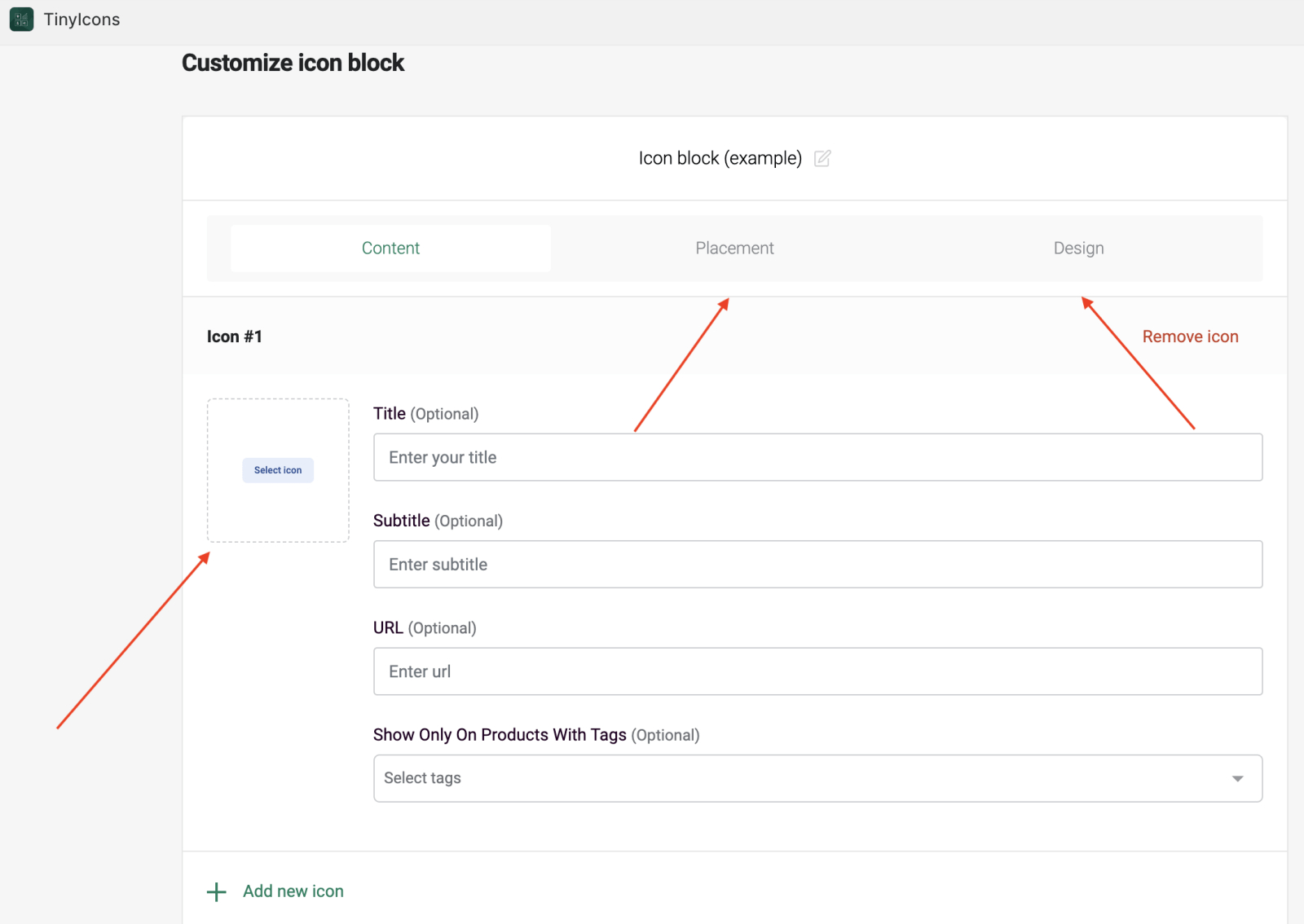The width and height of the screenshot is (1304, 924).
Task: Click the pencil edit icon next to block name
Action: point(822,159)
